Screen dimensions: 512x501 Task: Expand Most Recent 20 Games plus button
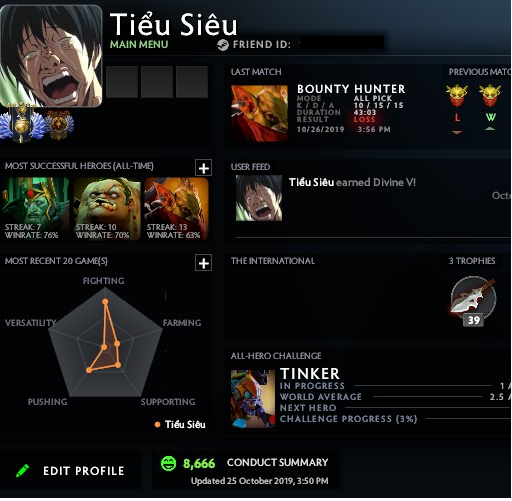[x=203, y=263]
